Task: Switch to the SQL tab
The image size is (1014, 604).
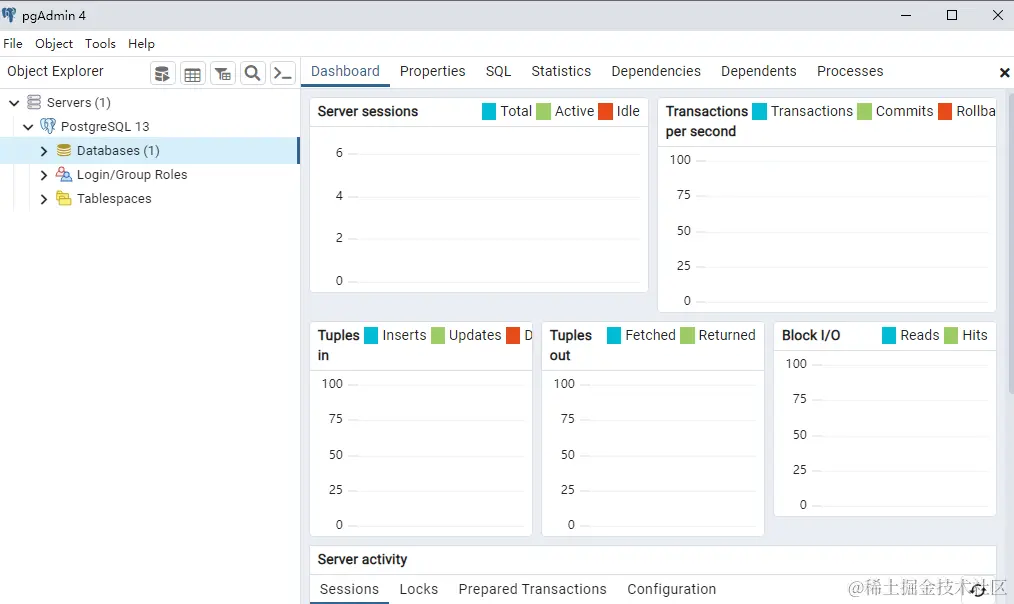Action: (x=499, y=71)
